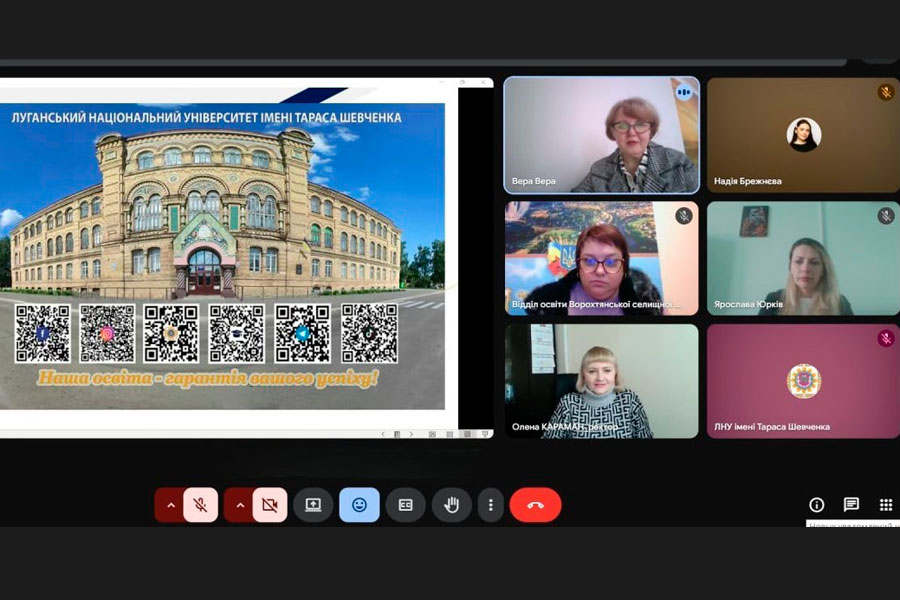Raise hand in the meeting
This screenshot has width=900, height=600.
[452, 505]
